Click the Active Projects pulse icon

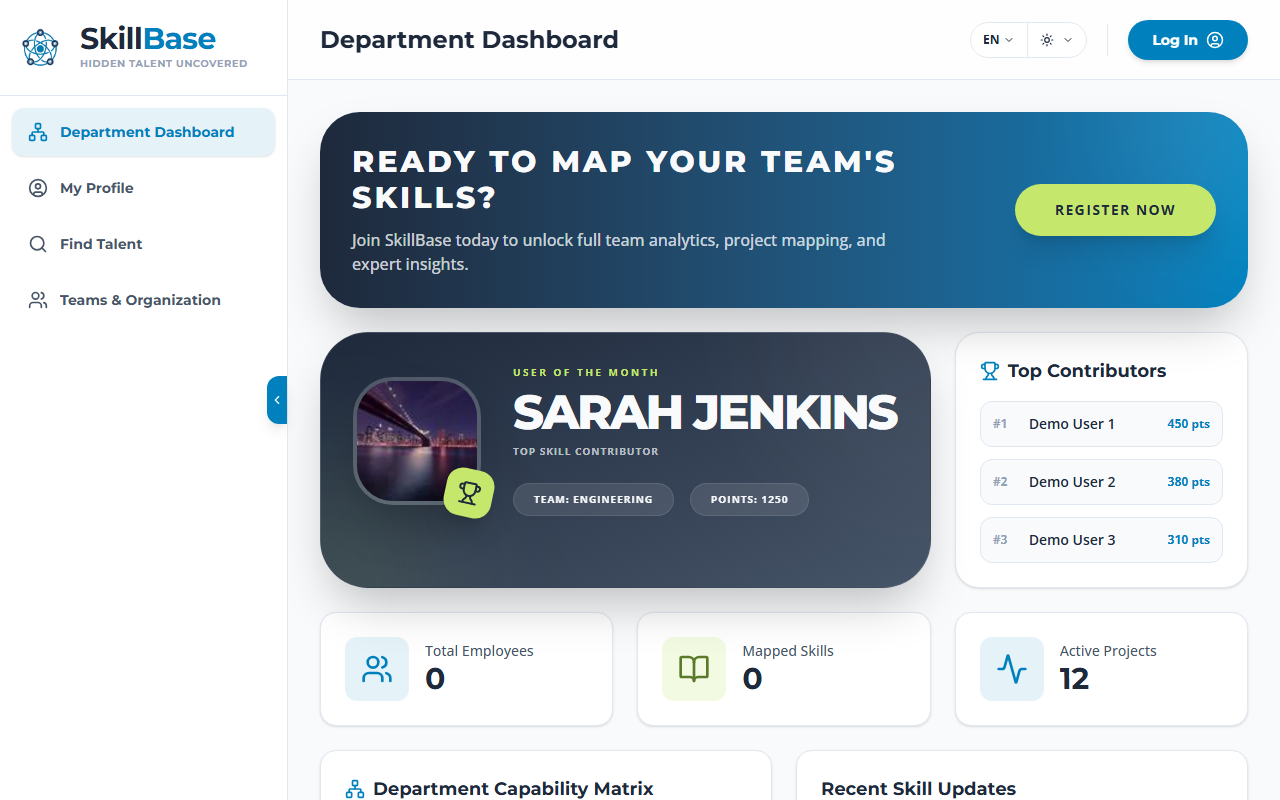1012,669
